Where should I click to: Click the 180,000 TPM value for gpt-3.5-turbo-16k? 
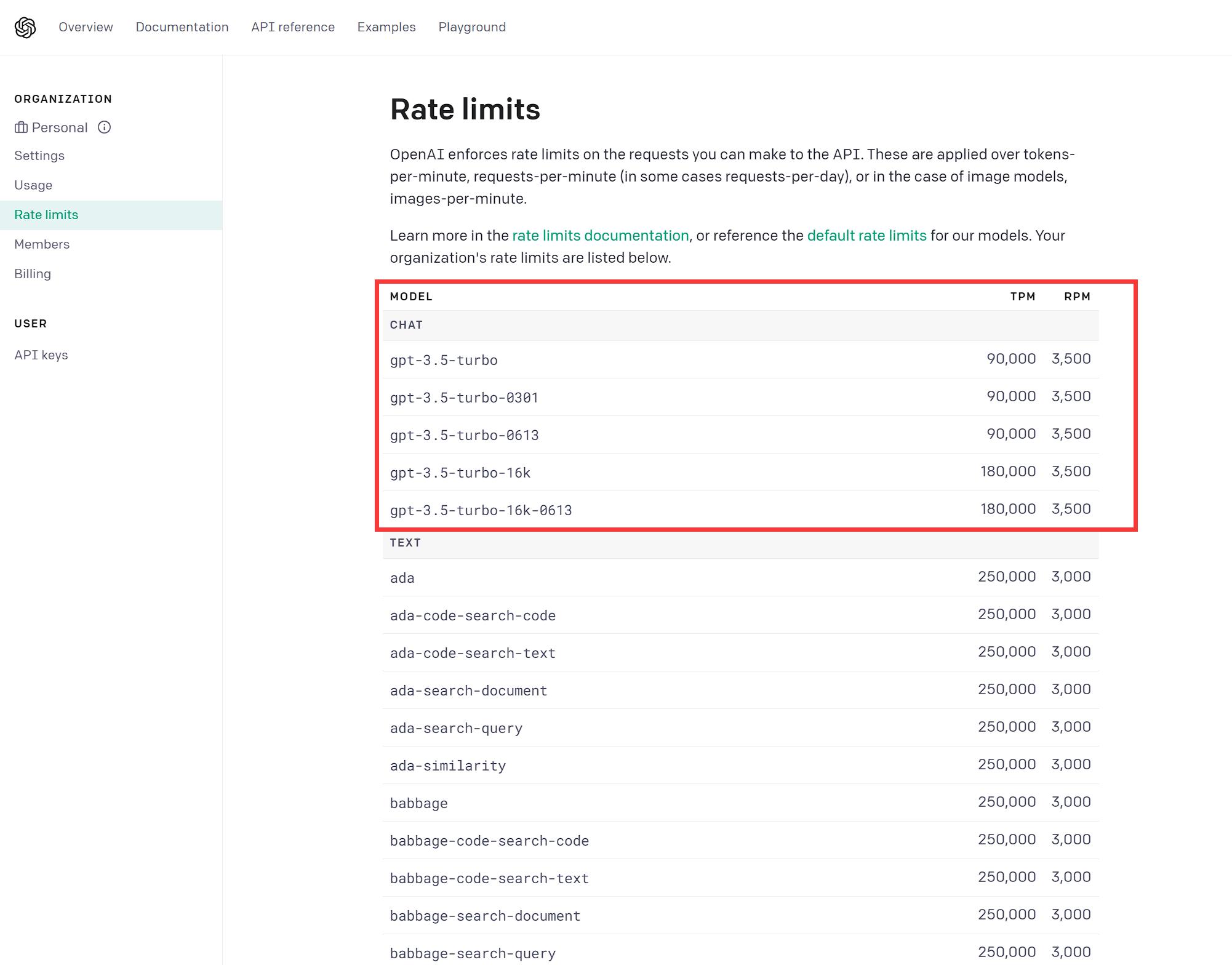click(1008, 471)
